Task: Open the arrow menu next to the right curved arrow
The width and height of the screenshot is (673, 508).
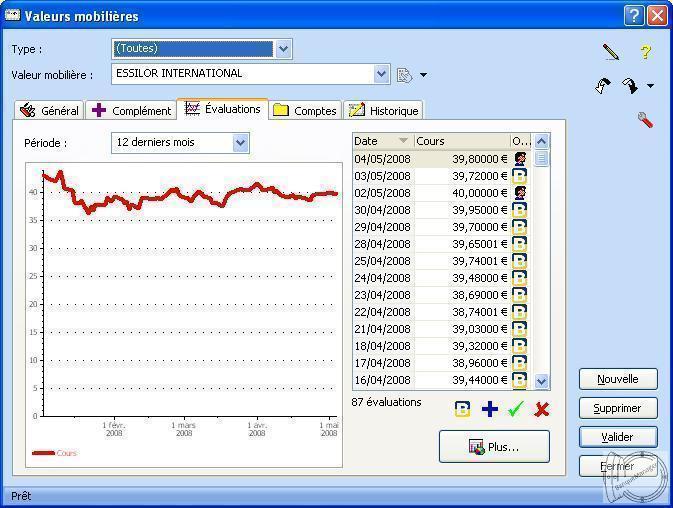Action: coord(651,87)
